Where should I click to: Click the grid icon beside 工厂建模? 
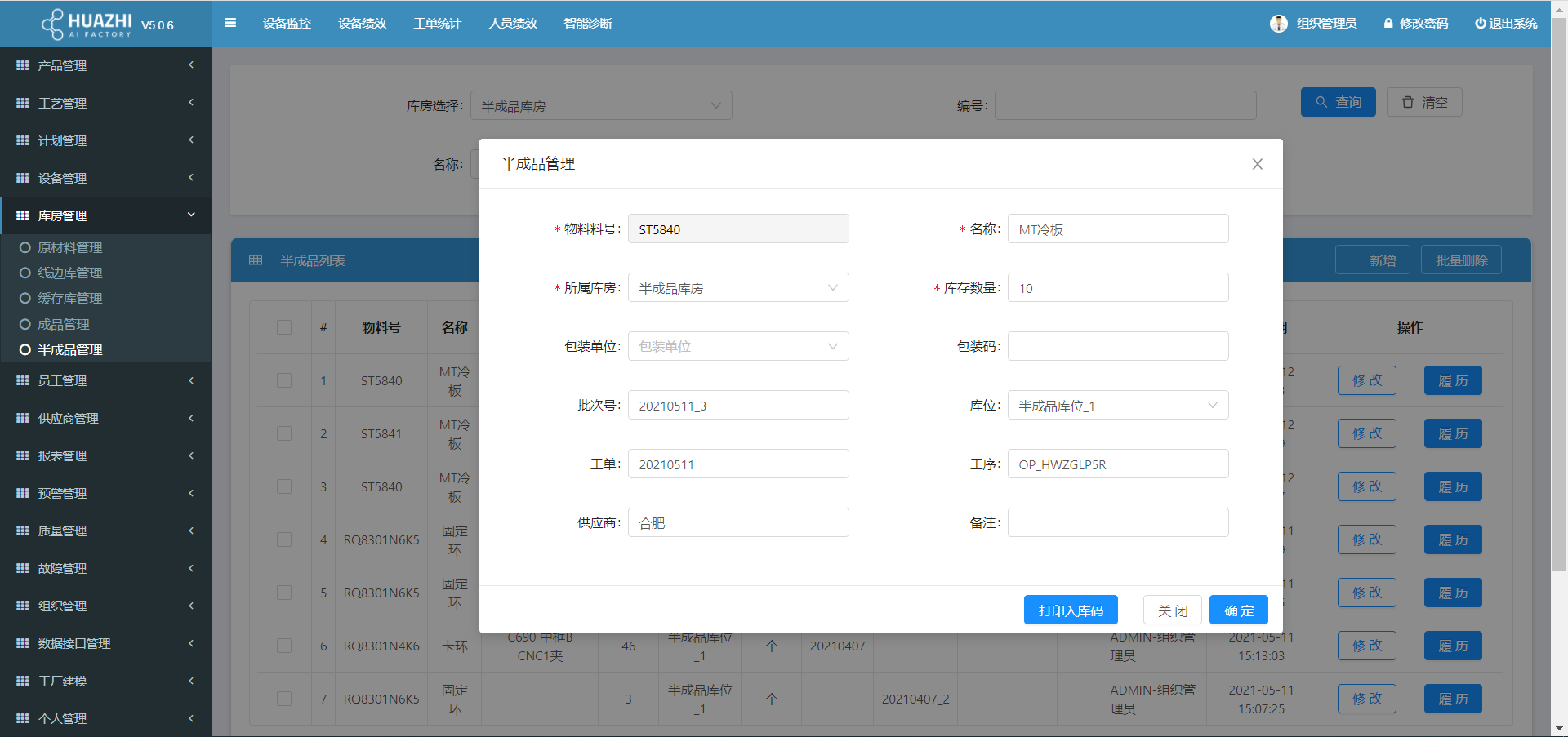click(x=23, y=681)
